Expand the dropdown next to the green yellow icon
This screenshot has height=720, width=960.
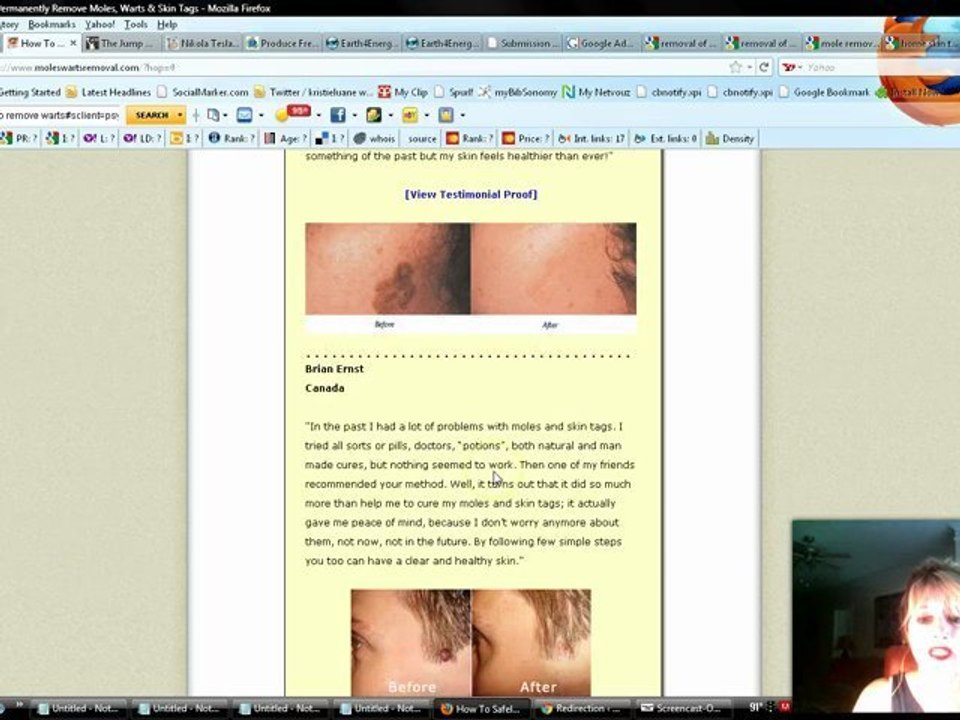(391, 115)
